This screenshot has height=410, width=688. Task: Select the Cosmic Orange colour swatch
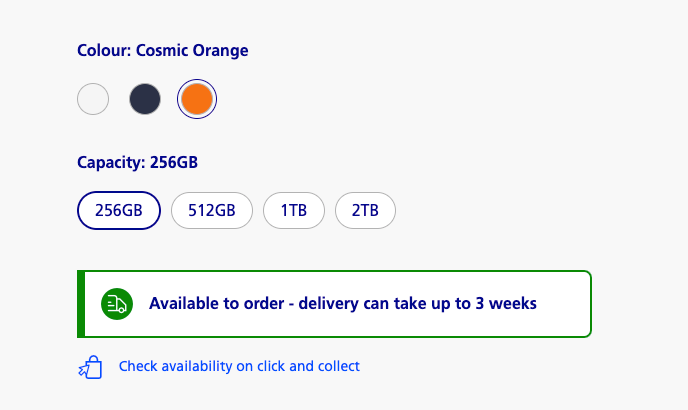(x=197, y=99)
